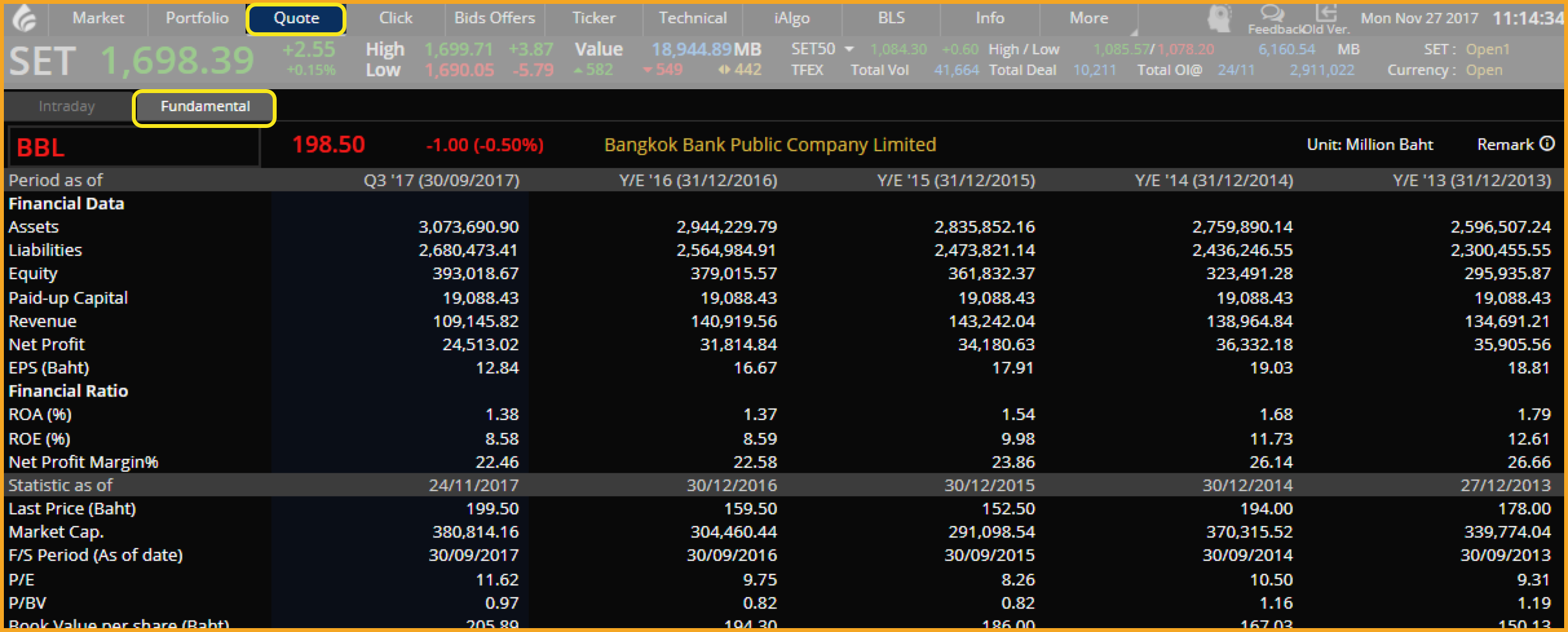Click the ROA (%) row label
The height and width of the screenshot is (632, 1568).
click(x=40, y=414)
